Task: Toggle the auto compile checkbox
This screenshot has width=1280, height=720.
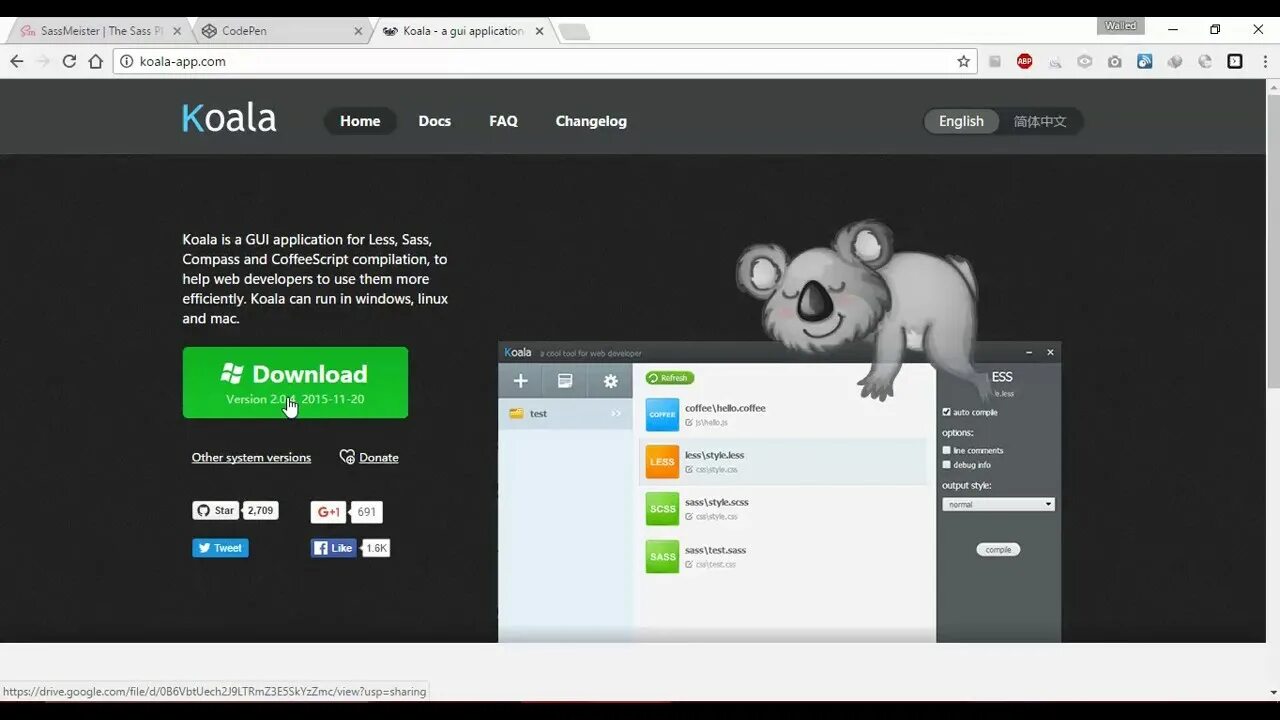Action: pos(947,412)
